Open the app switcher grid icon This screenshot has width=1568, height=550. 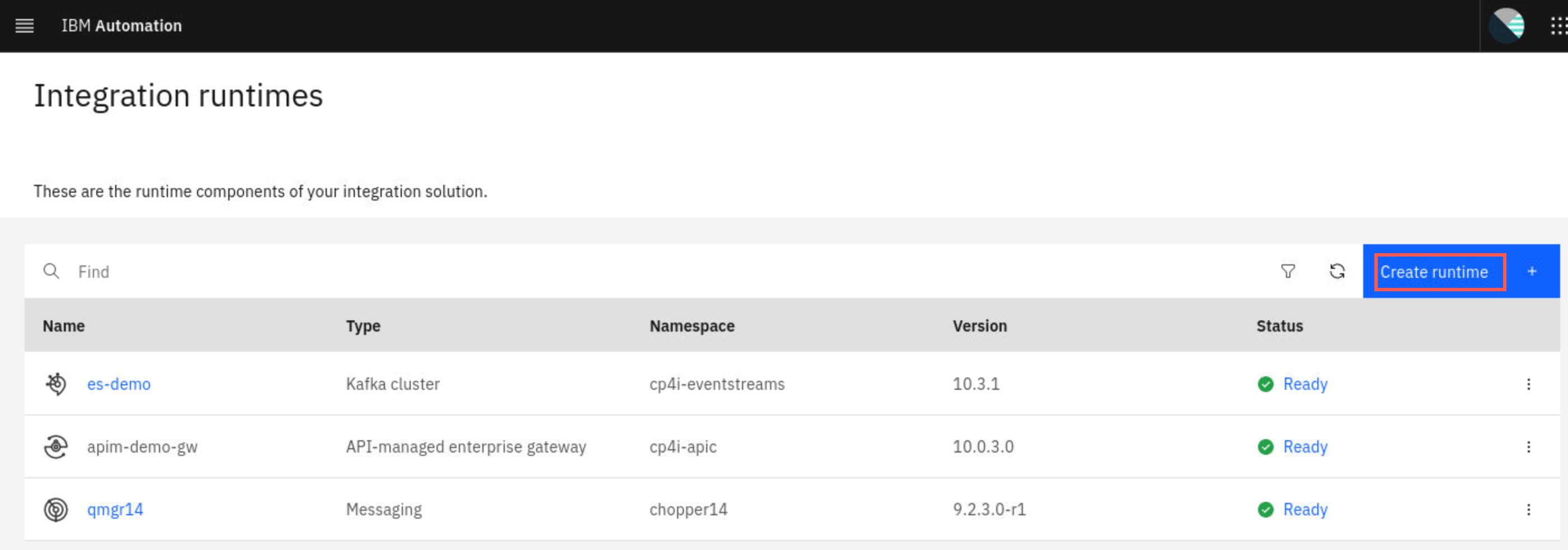[x=1558, y=26]
